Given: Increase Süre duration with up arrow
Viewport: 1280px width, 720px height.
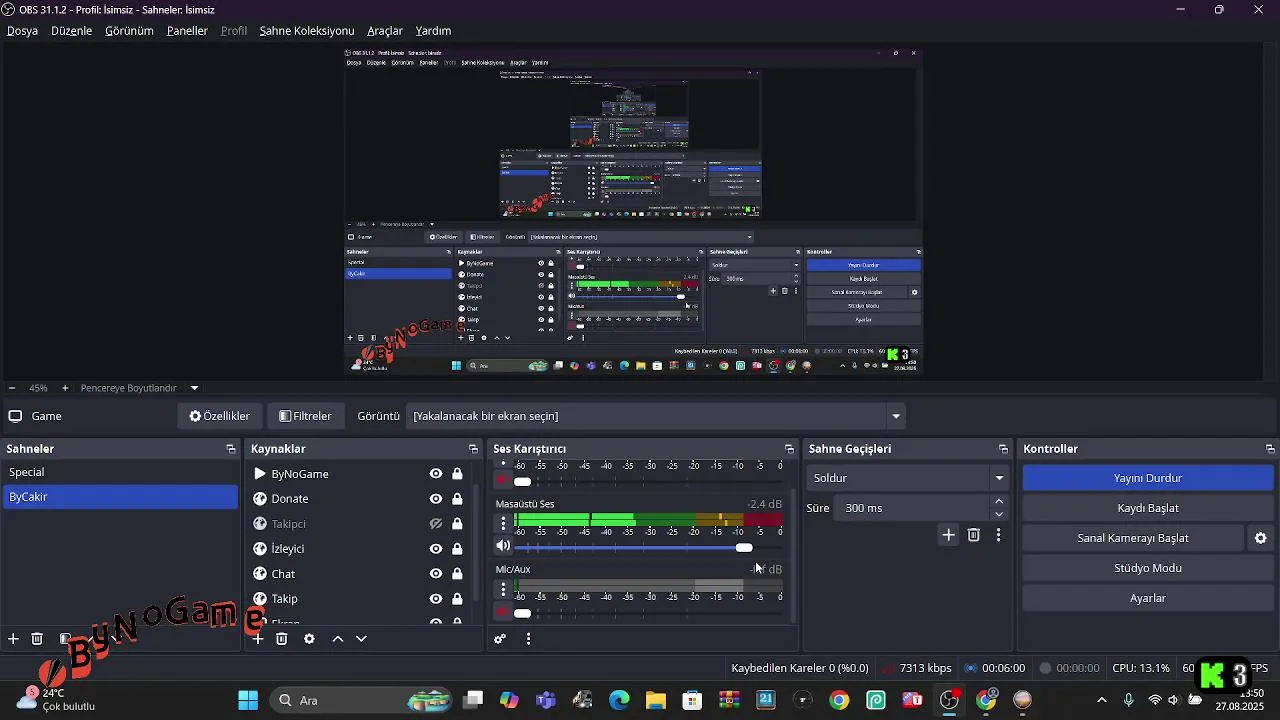Looking at the screenshot, I should [999, 502].
